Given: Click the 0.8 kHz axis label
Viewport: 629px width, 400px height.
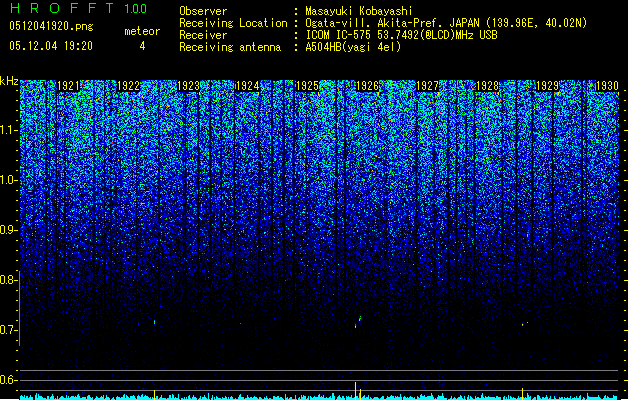Looking at the screenshot, I should (8, 280).
